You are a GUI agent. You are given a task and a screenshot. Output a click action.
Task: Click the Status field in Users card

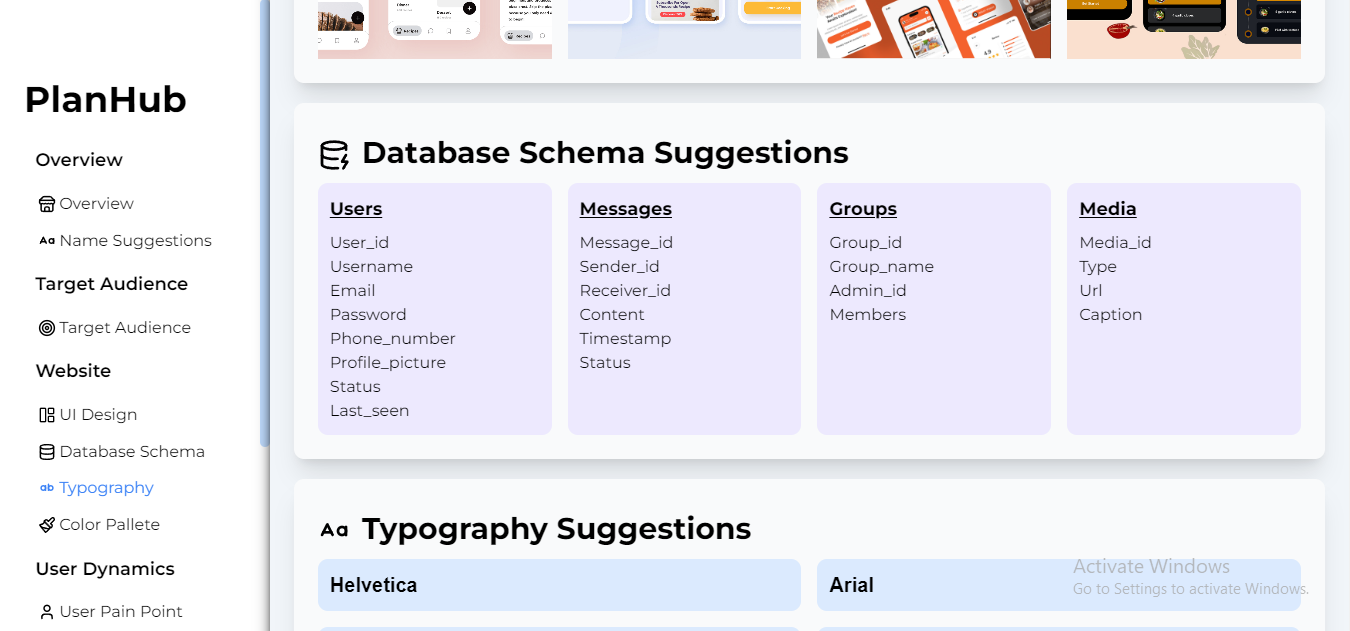coord(355,387)
